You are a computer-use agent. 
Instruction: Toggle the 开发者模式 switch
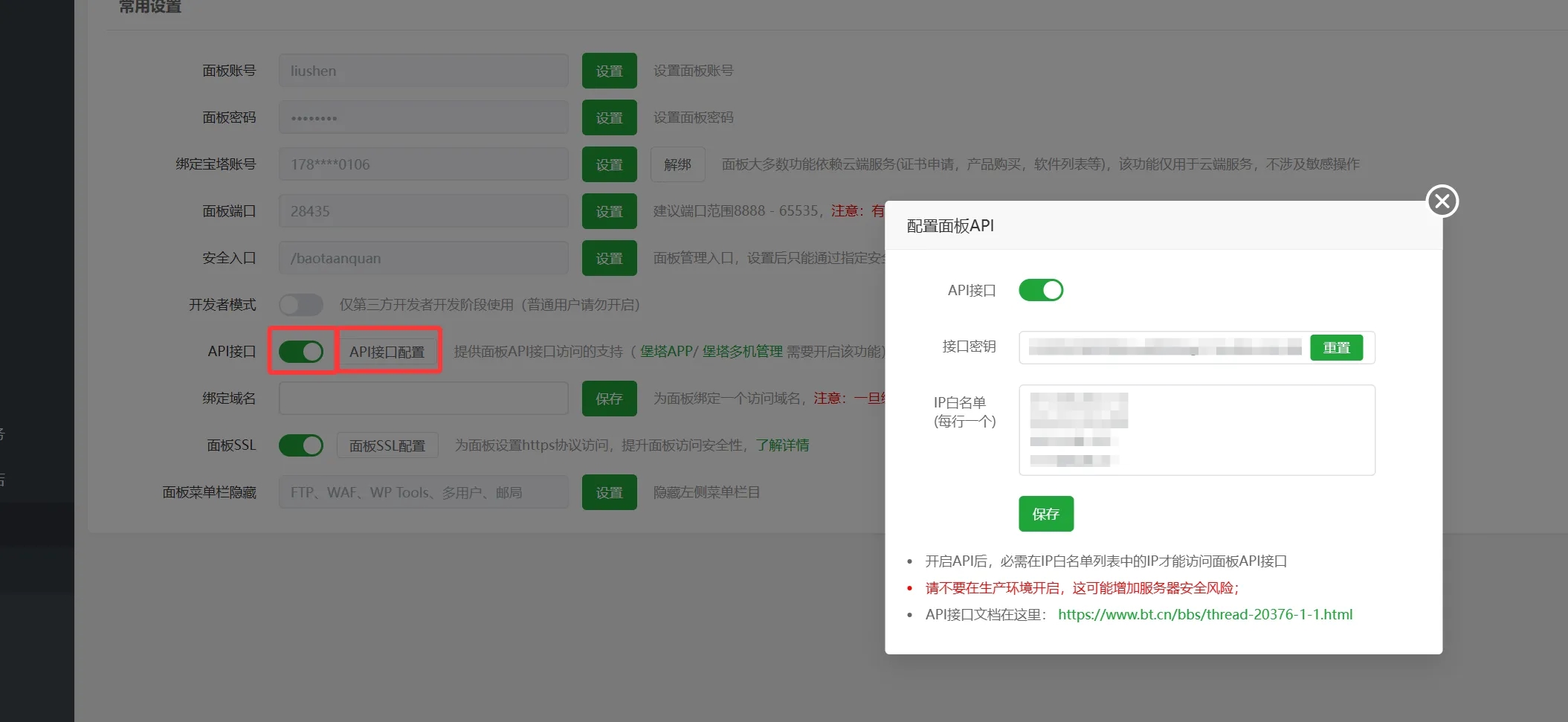pos(301,305)
